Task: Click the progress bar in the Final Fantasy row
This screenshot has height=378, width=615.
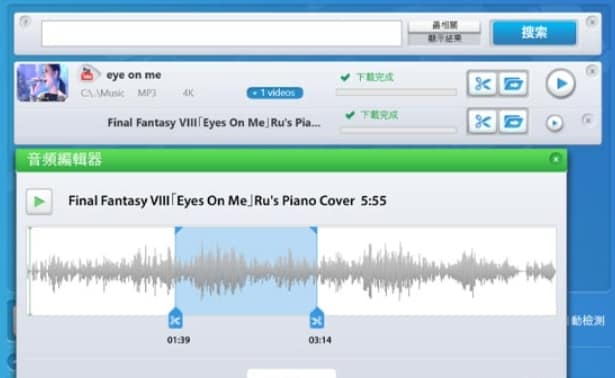Action: coord(398,130)
